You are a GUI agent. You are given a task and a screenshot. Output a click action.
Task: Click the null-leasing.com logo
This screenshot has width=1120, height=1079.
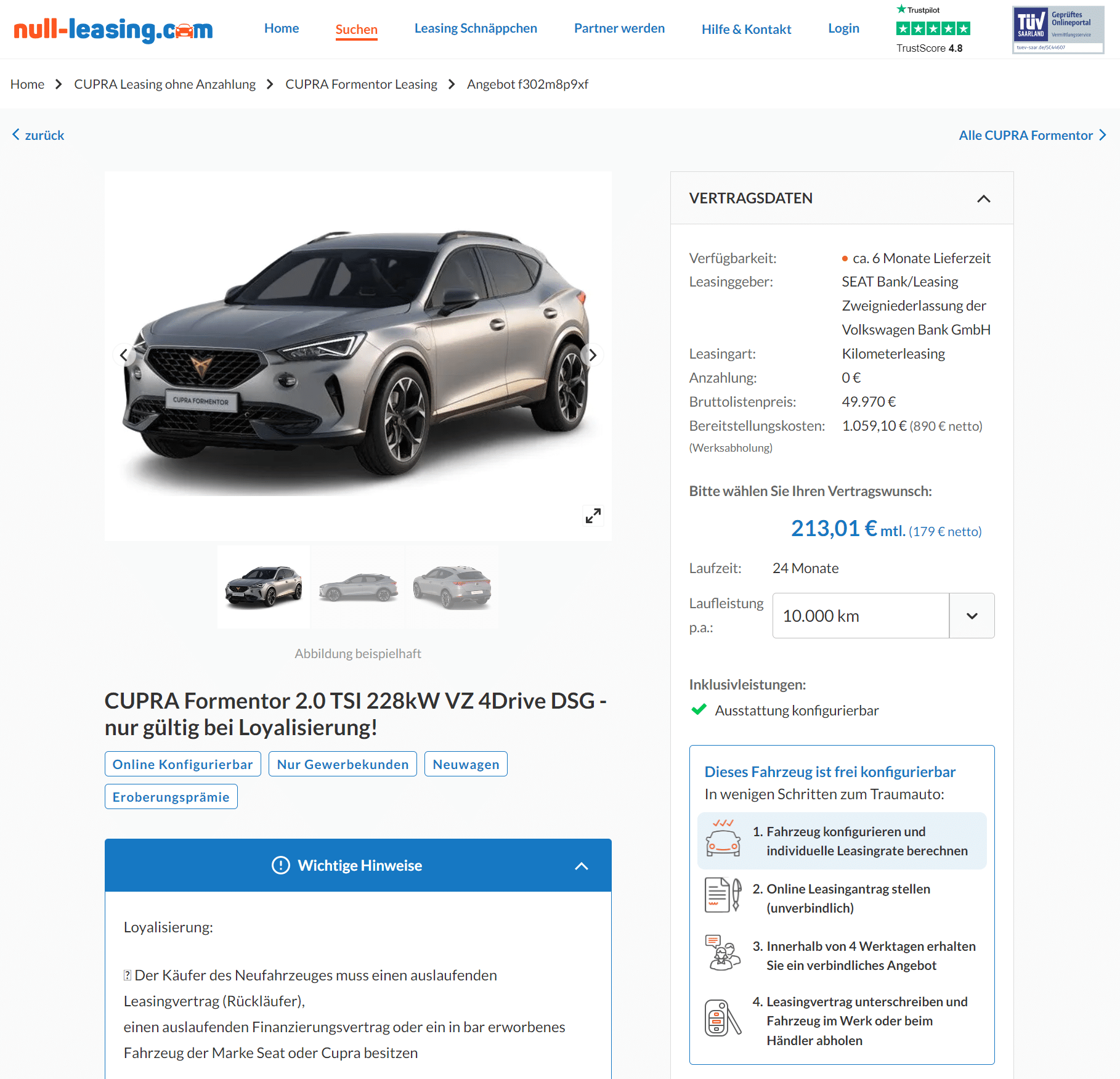(x=113, y=30)
